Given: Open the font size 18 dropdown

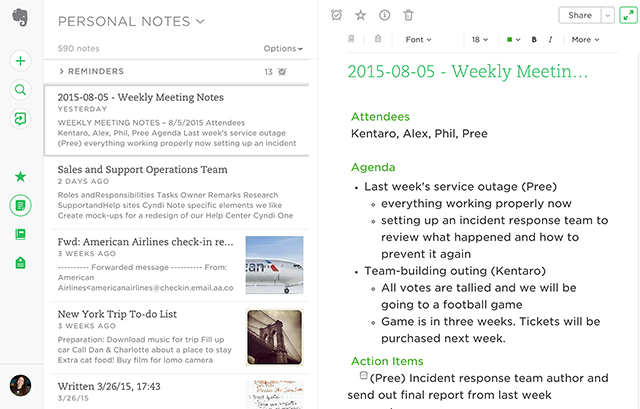Looking at the screenshot, I should pos(479,40).
